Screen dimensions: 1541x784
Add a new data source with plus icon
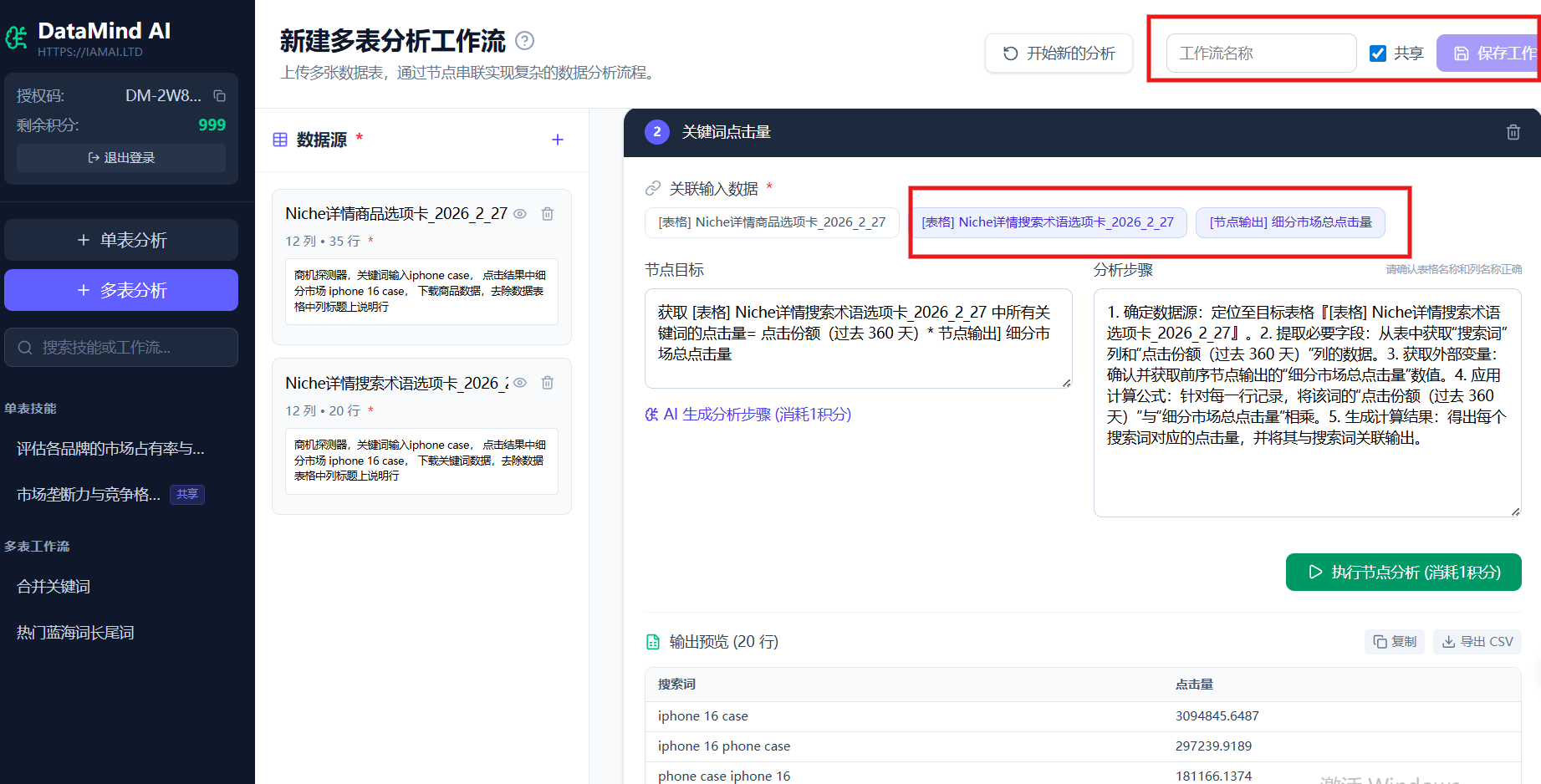(558, 140)
